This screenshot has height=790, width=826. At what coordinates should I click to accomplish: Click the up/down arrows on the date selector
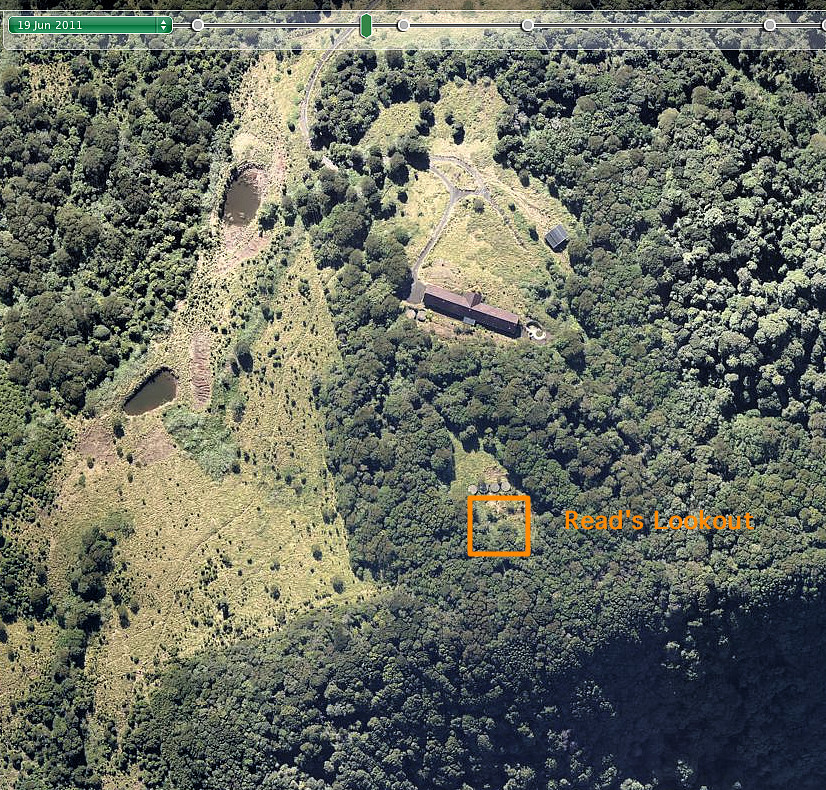coord(164,25)
